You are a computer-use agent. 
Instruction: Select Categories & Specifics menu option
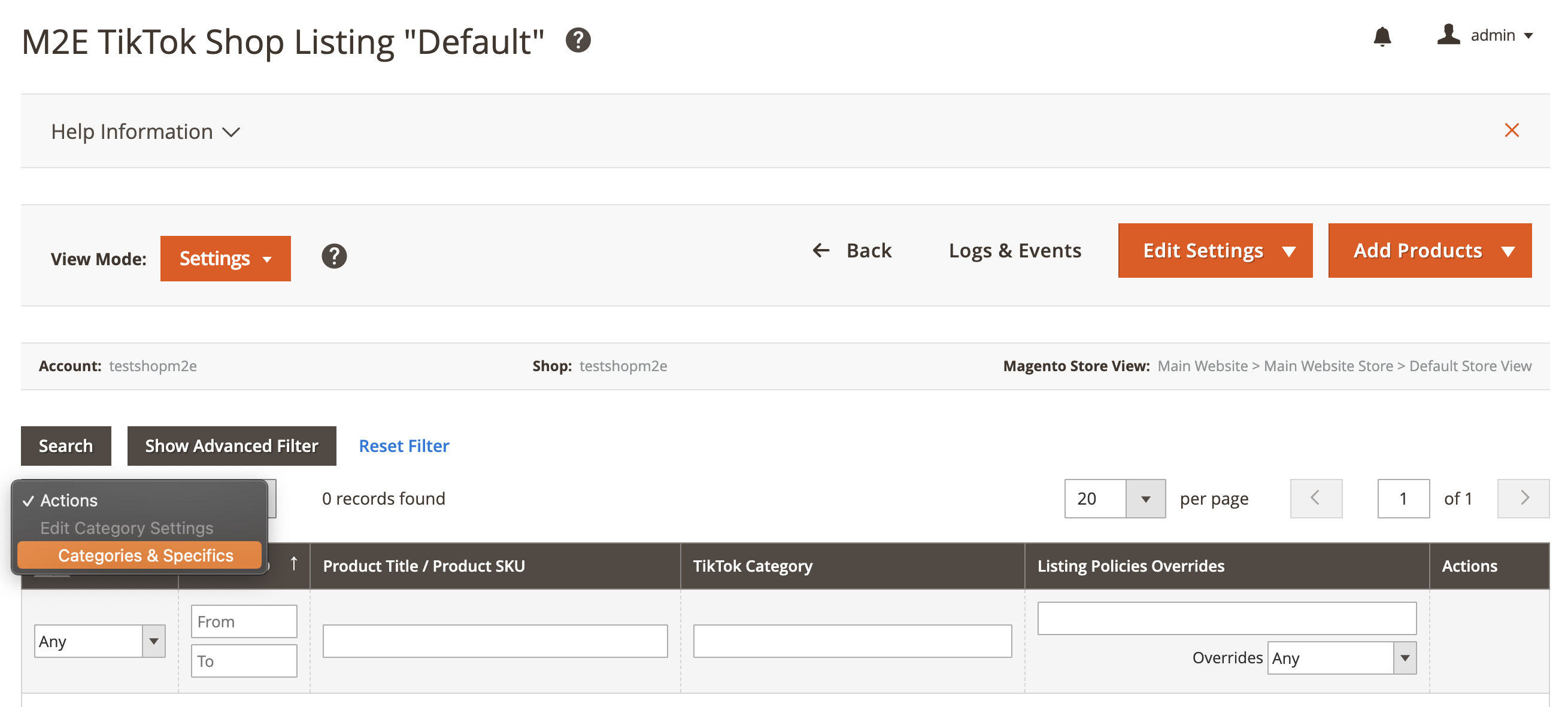(145, 556)
